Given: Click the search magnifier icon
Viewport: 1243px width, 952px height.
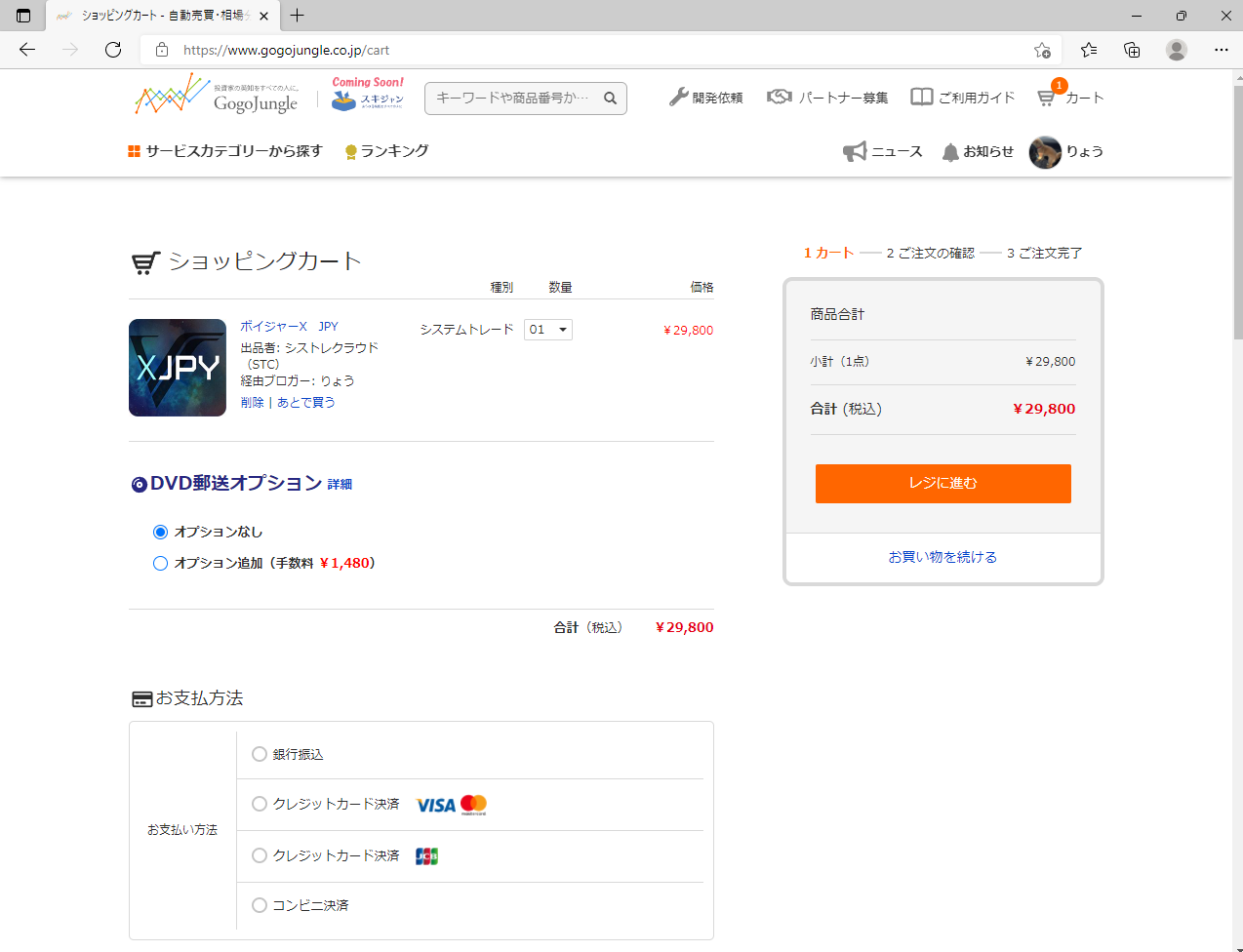Looking at the screenshot, I should [x=610, y=98].
